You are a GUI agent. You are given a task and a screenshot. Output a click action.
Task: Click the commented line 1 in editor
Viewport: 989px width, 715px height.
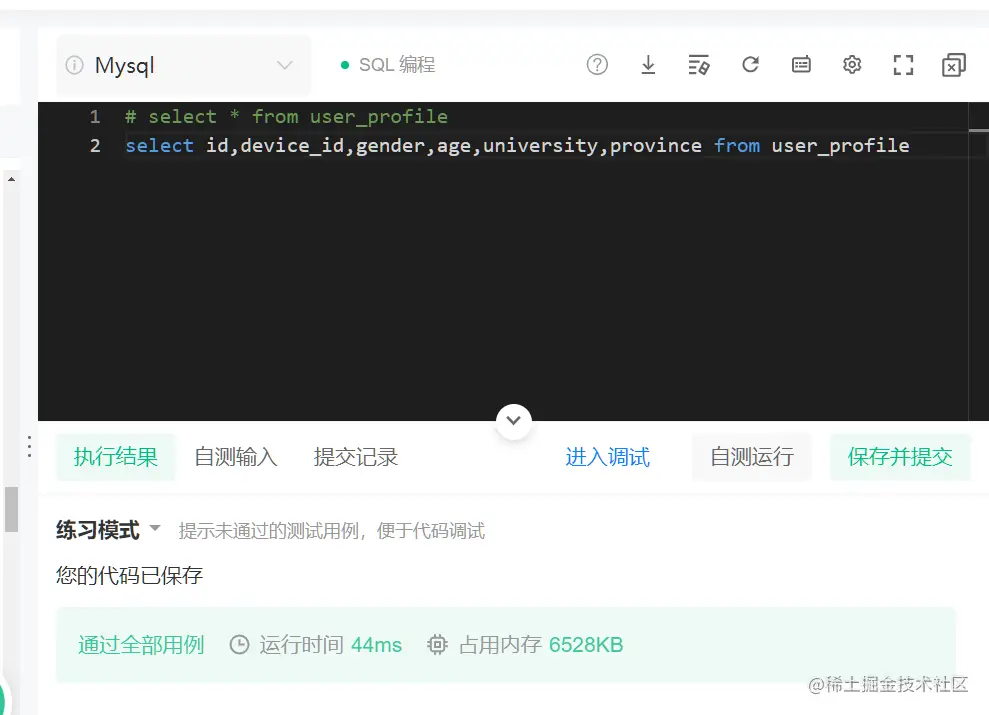point(286,117)
